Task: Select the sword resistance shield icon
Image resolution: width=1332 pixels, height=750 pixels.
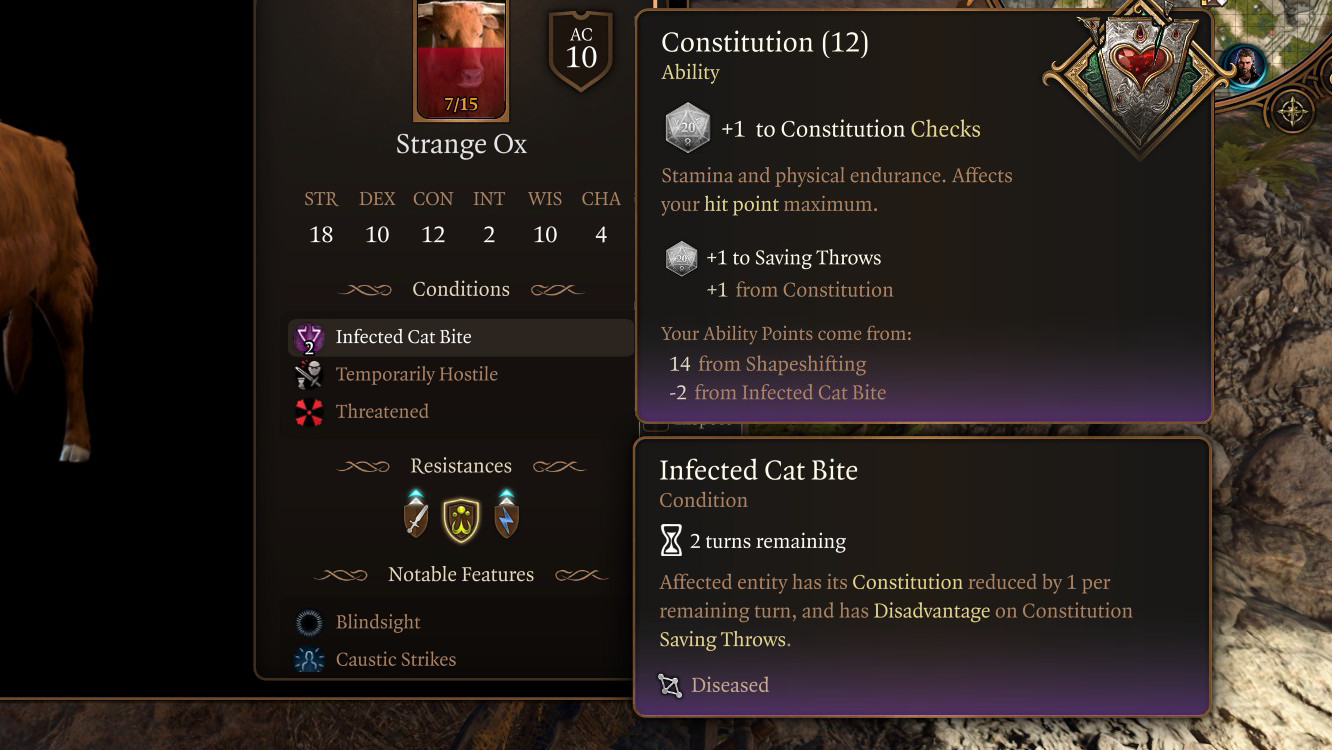Action: click(416, 518)
